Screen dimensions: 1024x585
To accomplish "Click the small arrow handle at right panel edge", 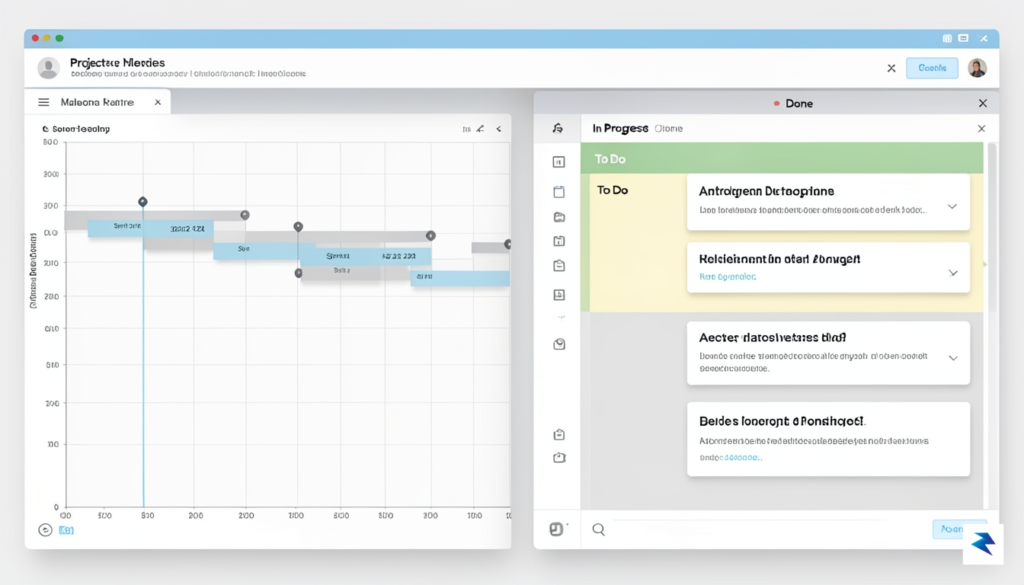I will pos(985,264).
